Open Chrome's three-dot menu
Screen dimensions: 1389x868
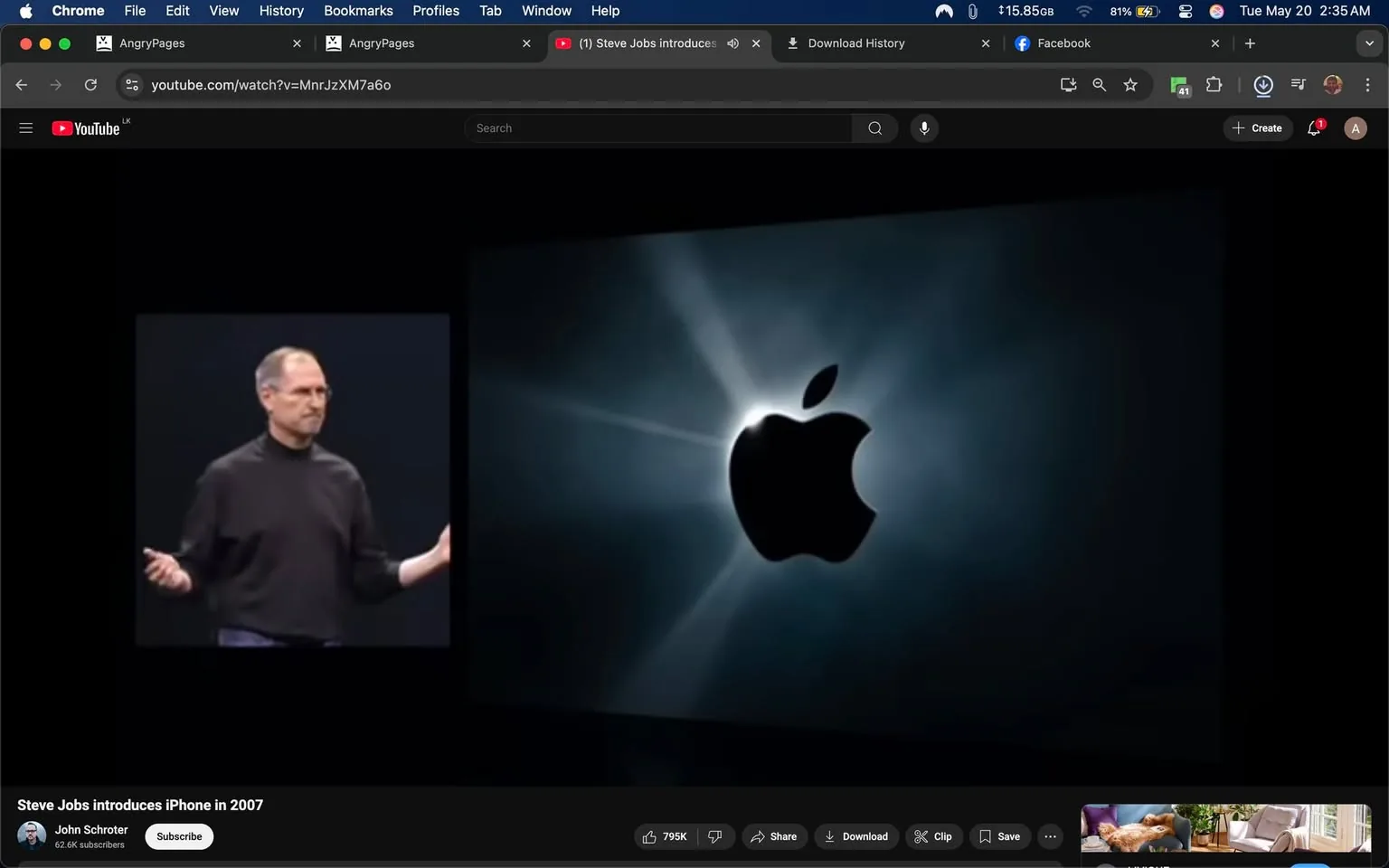[x=1366, y=85]
